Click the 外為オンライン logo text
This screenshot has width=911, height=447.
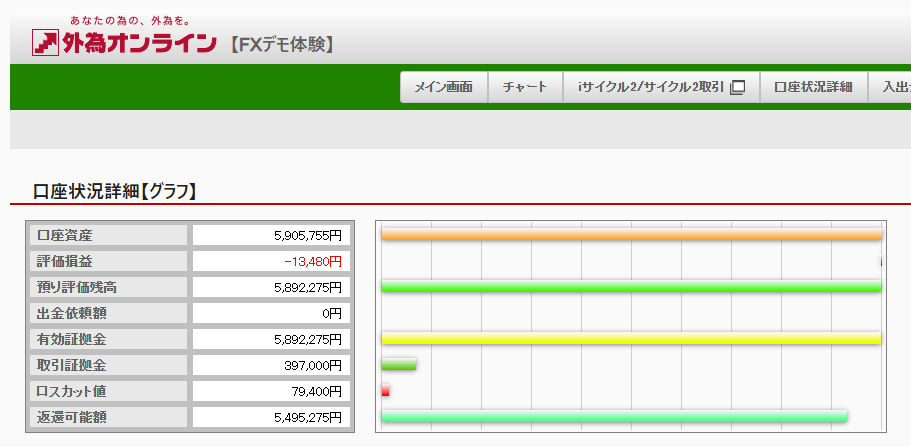[138, 43]
